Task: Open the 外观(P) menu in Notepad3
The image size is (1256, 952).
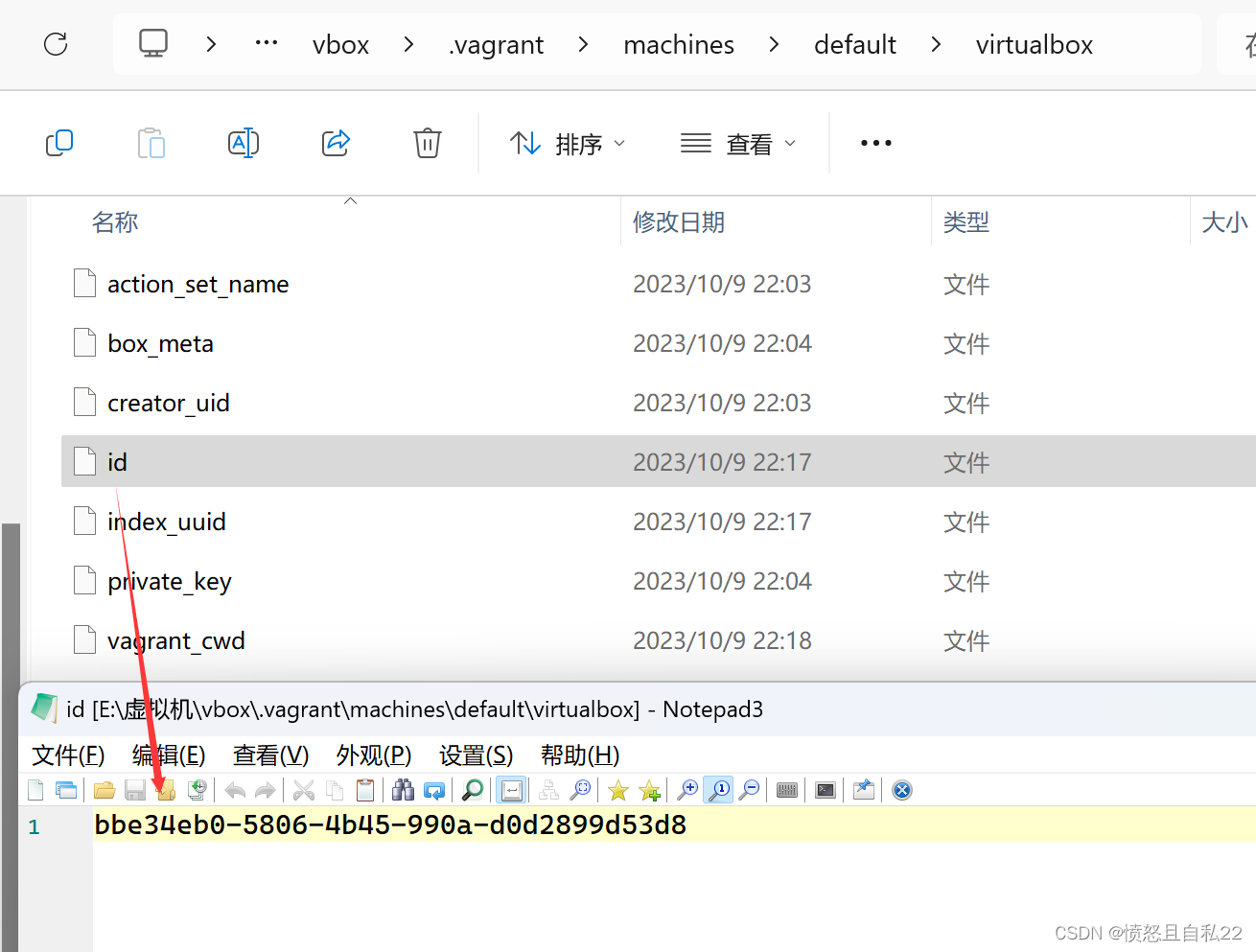Action: click(x=374, y=755)
